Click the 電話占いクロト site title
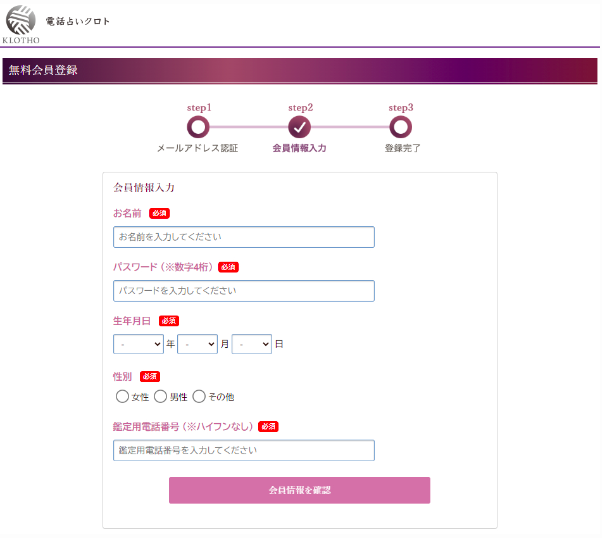The height and width of the screenshot is (538, 602). pyautogui.click(x=78, y=21)
